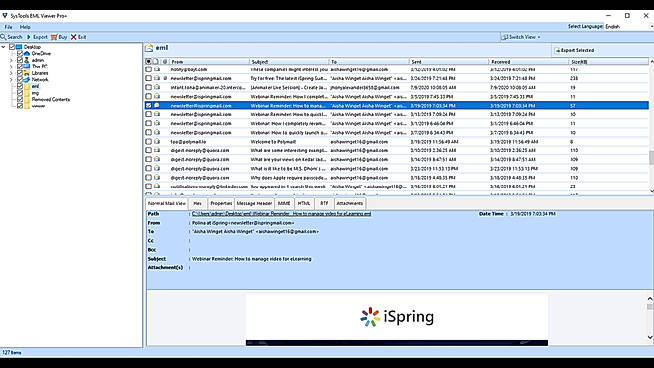
Task: Switch to HTML tab
Action: pyautogui.click(x=304, y=203)
